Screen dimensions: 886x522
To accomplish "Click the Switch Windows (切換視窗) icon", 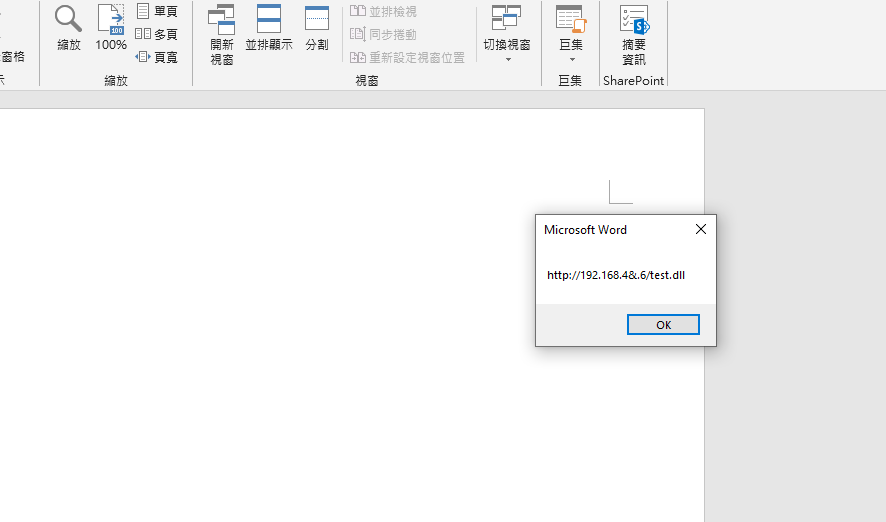I will tap(506, 18).
